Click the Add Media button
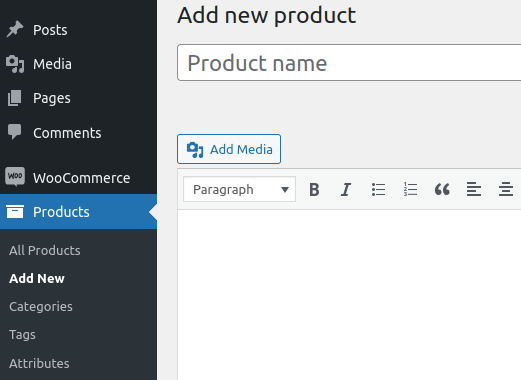 tap(229, 149)
